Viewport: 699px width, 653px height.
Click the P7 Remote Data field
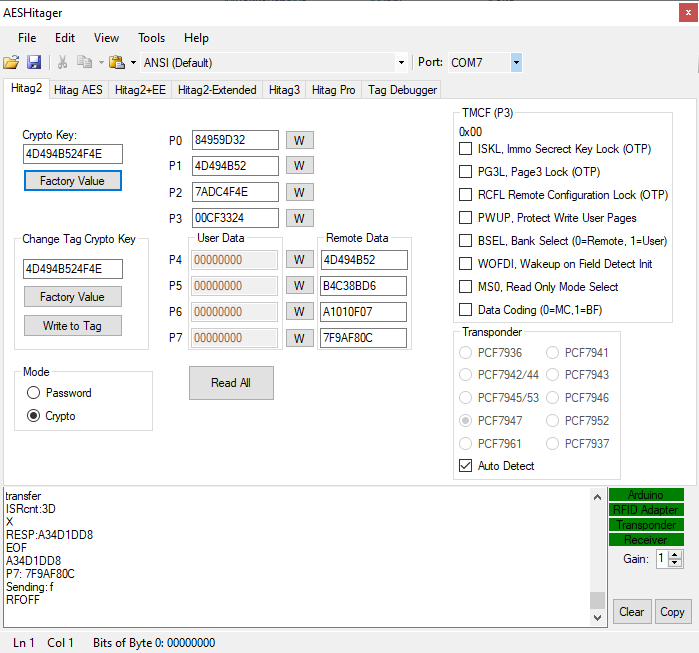(364, 338)
